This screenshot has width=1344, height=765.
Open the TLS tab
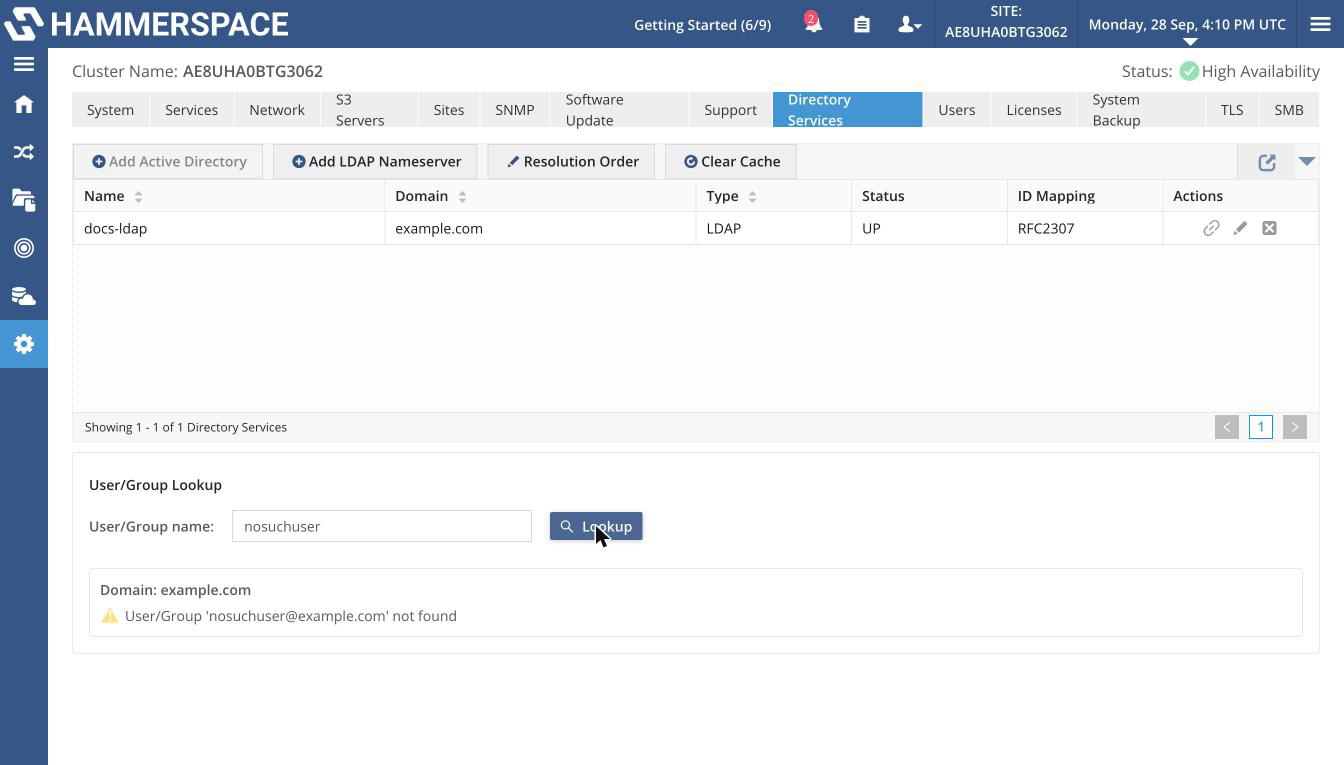pyautogui.click(x=1232, y=110)
